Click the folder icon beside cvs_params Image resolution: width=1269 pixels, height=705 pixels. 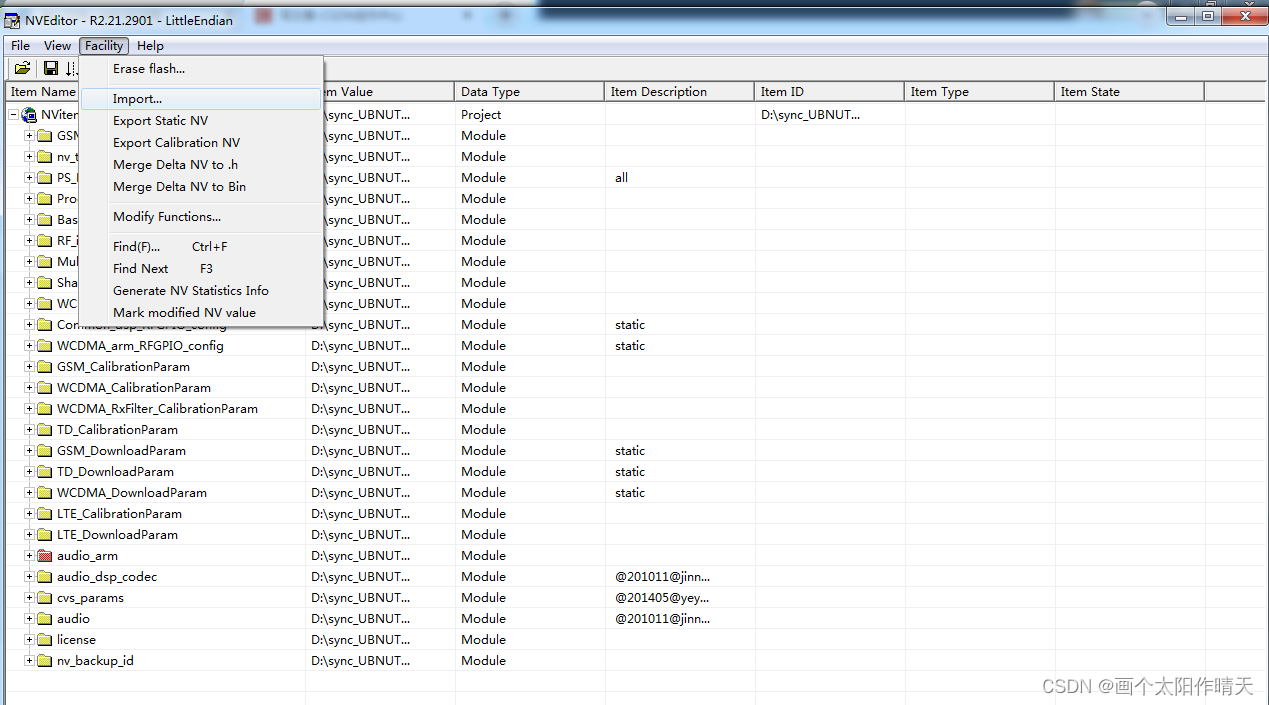pyautogui.click(x=44, y=598)
